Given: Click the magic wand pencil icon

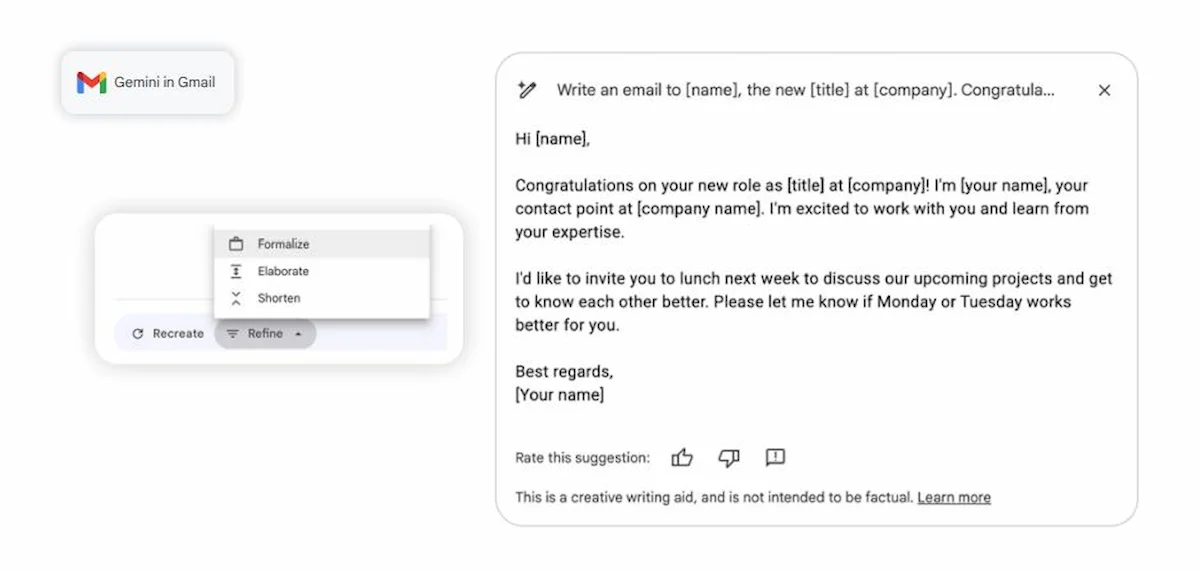Looking at the screenshot, I should click(x=527, y=90).
